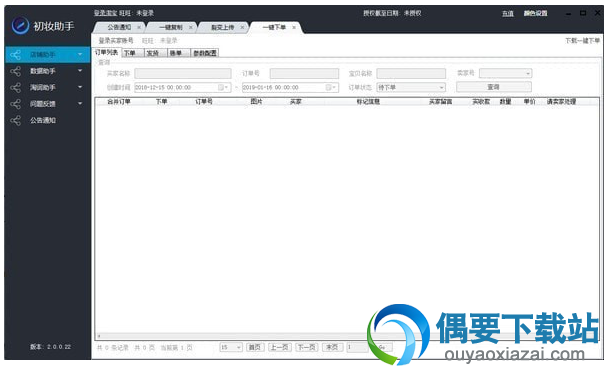Click the 标记信息 column header

(368, 102)
